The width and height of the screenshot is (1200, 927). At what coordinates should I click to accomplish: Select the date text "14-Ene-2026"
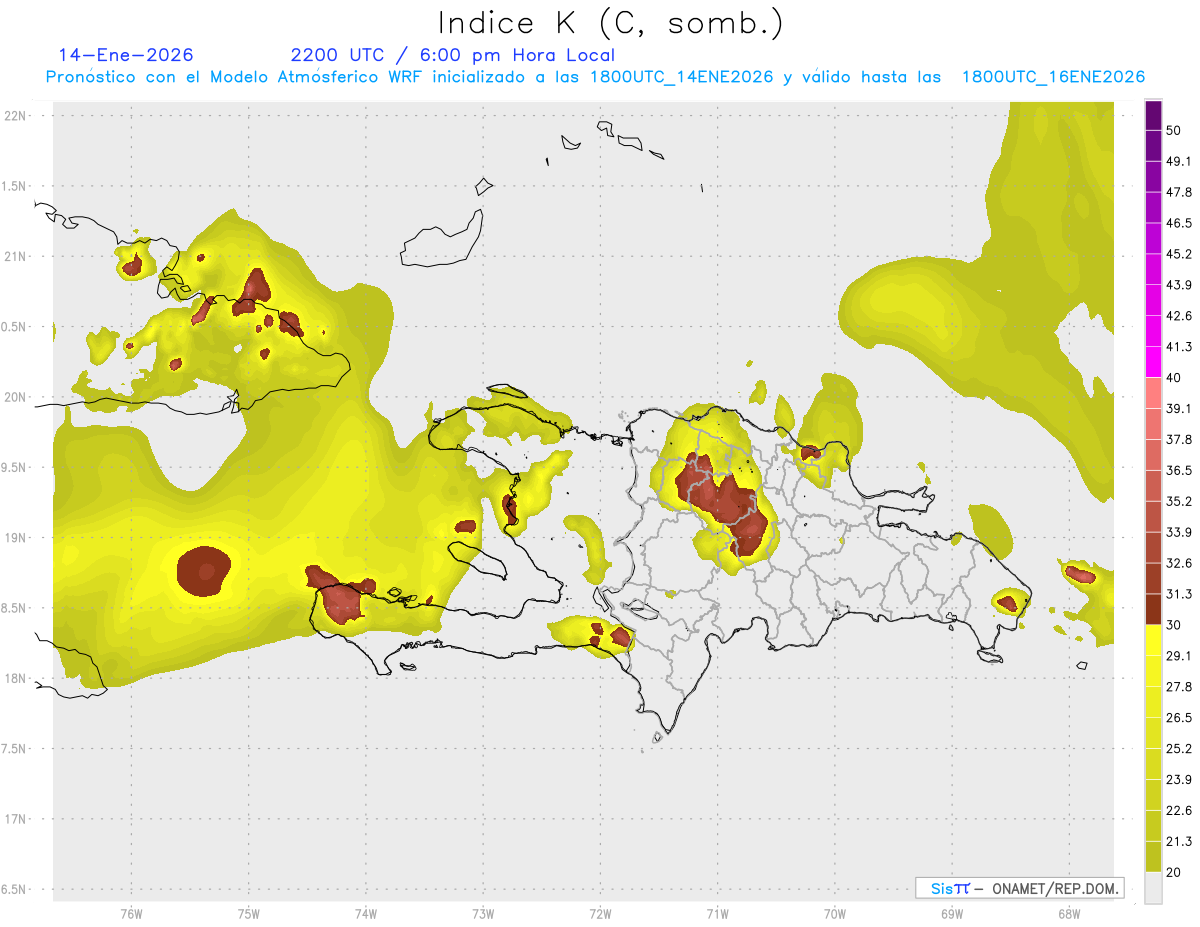(126, 55)
